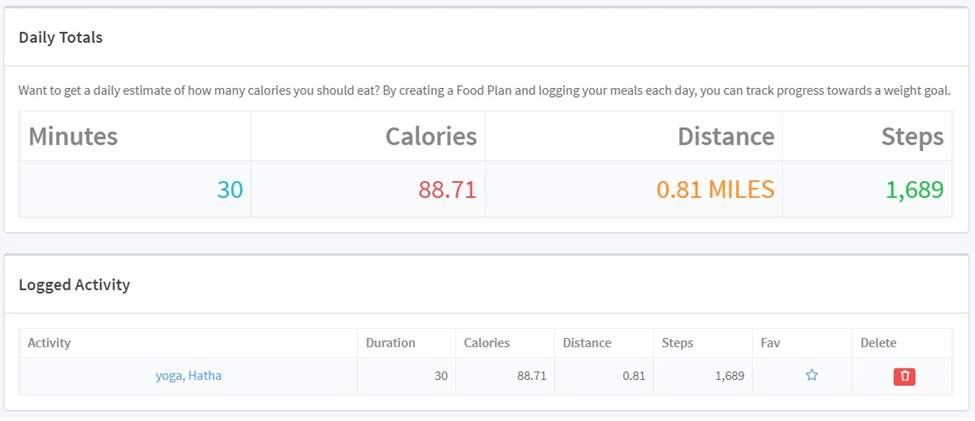Click the Delete column header
The height and width of the screenshot is (421, 975).
click(879, 343)
